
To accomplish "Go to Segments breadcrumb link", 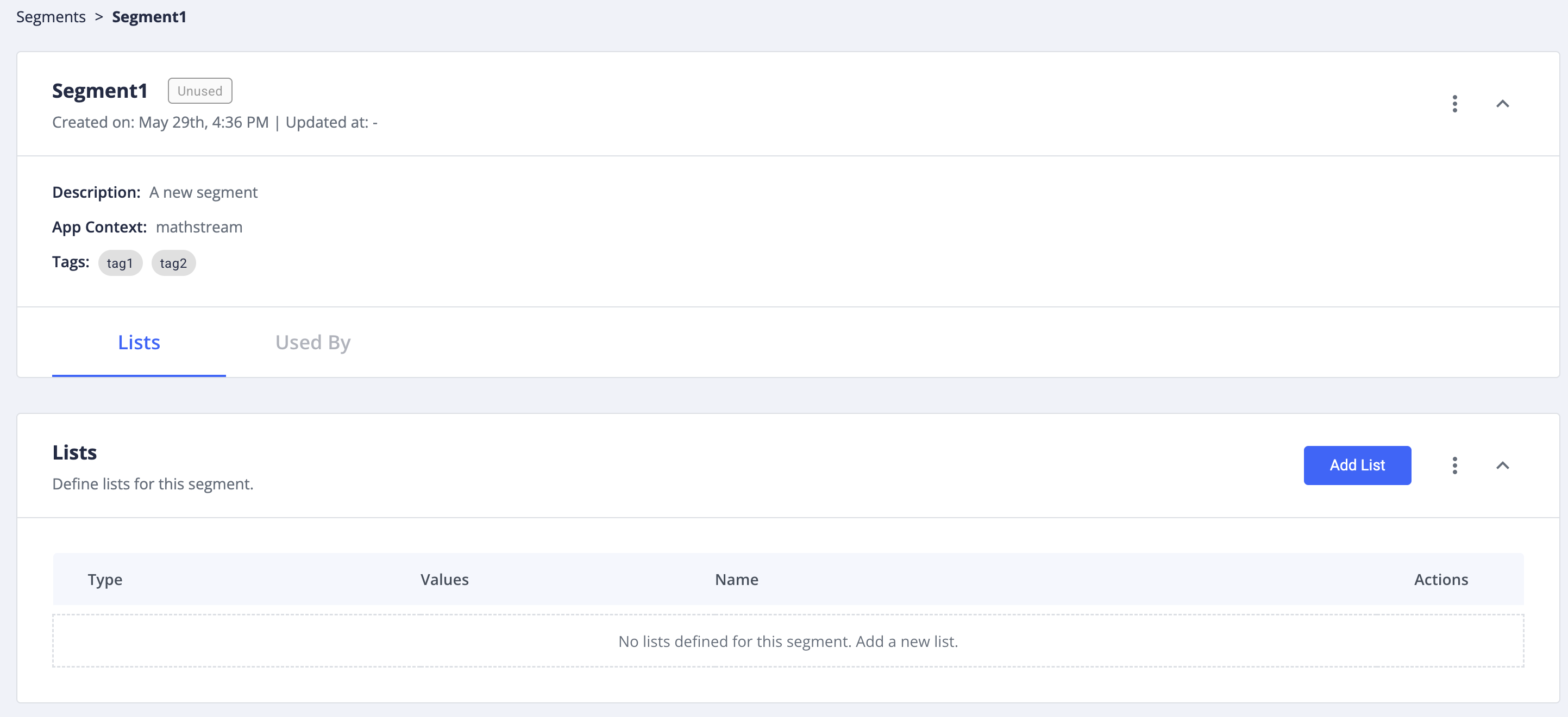I will point(51,17).
